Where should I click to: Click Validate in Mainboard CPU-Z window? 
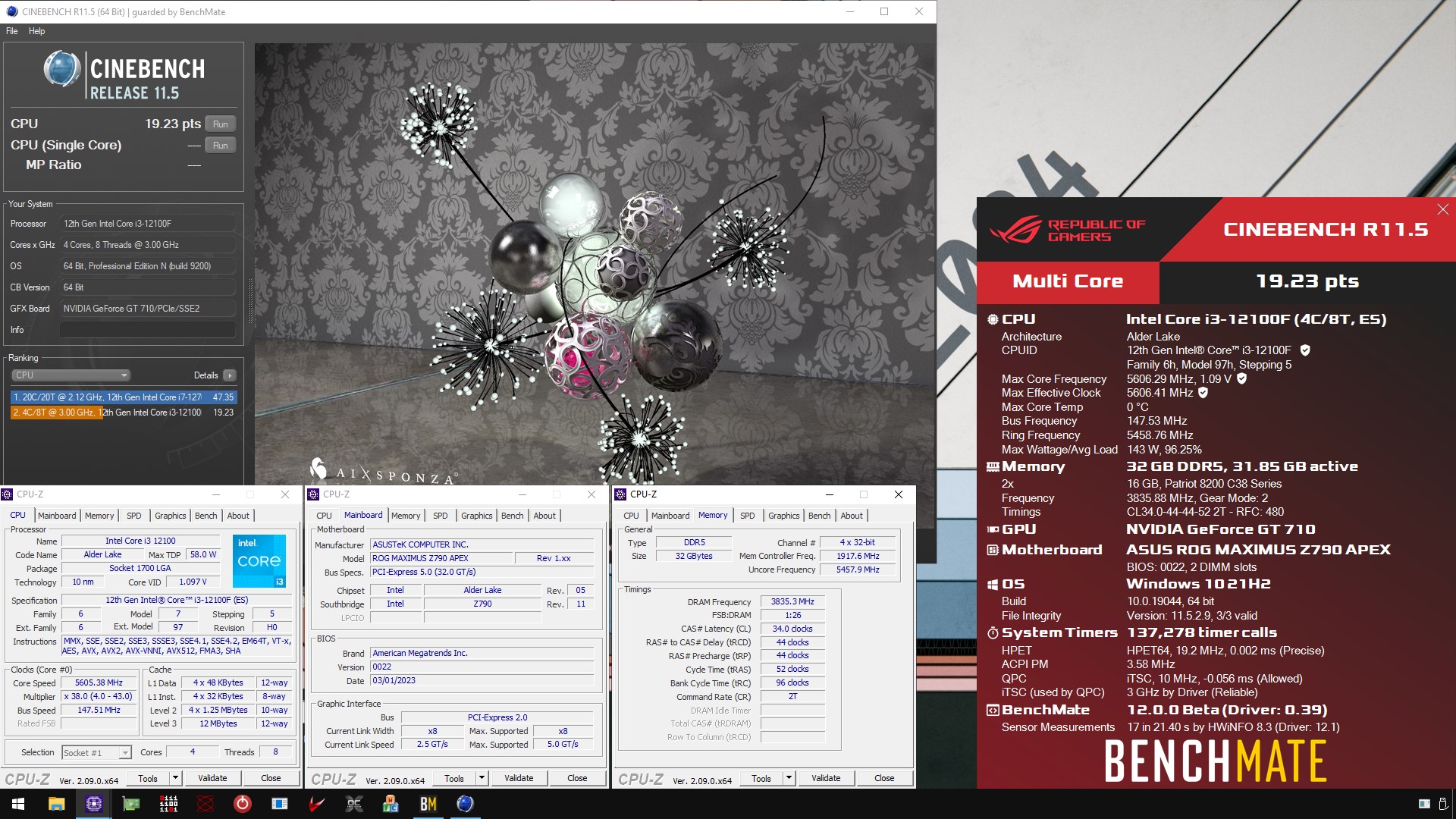(x=519, y=778)
